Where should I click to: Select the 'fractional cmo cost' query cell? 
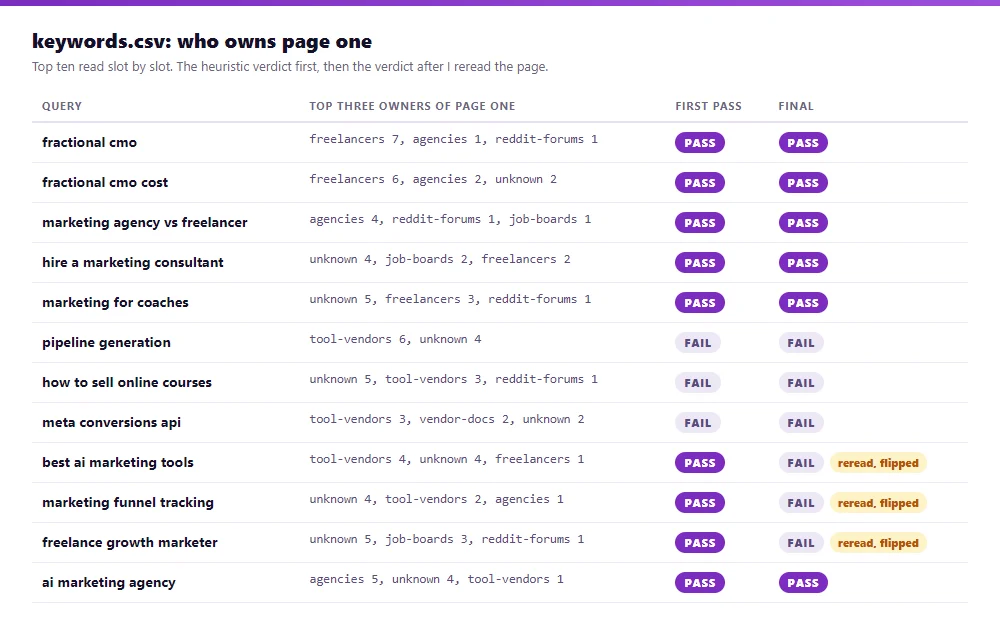coord(105,182)
